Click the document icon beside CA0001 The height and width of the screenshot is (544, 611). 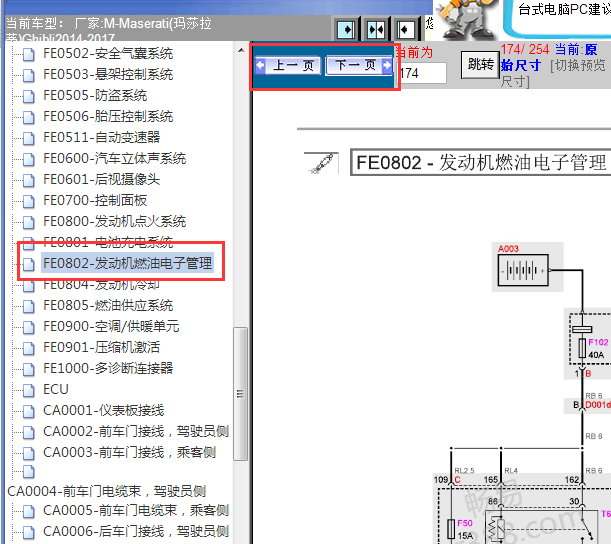coord(28,411)
